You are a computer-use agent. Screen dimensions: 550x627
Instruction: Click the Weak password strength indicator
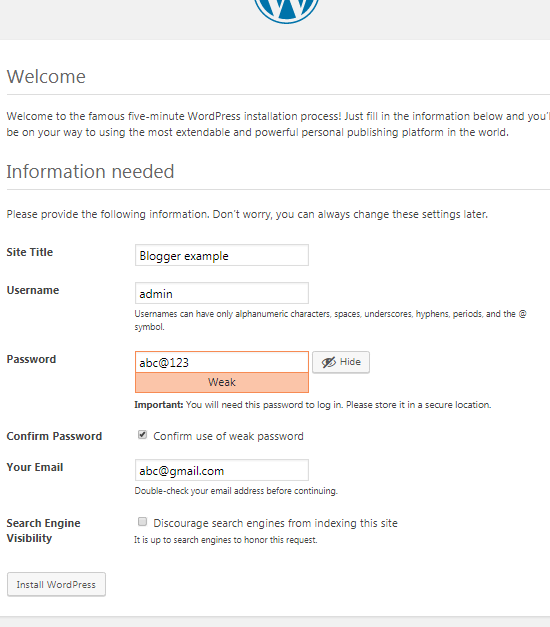(222, 382)
